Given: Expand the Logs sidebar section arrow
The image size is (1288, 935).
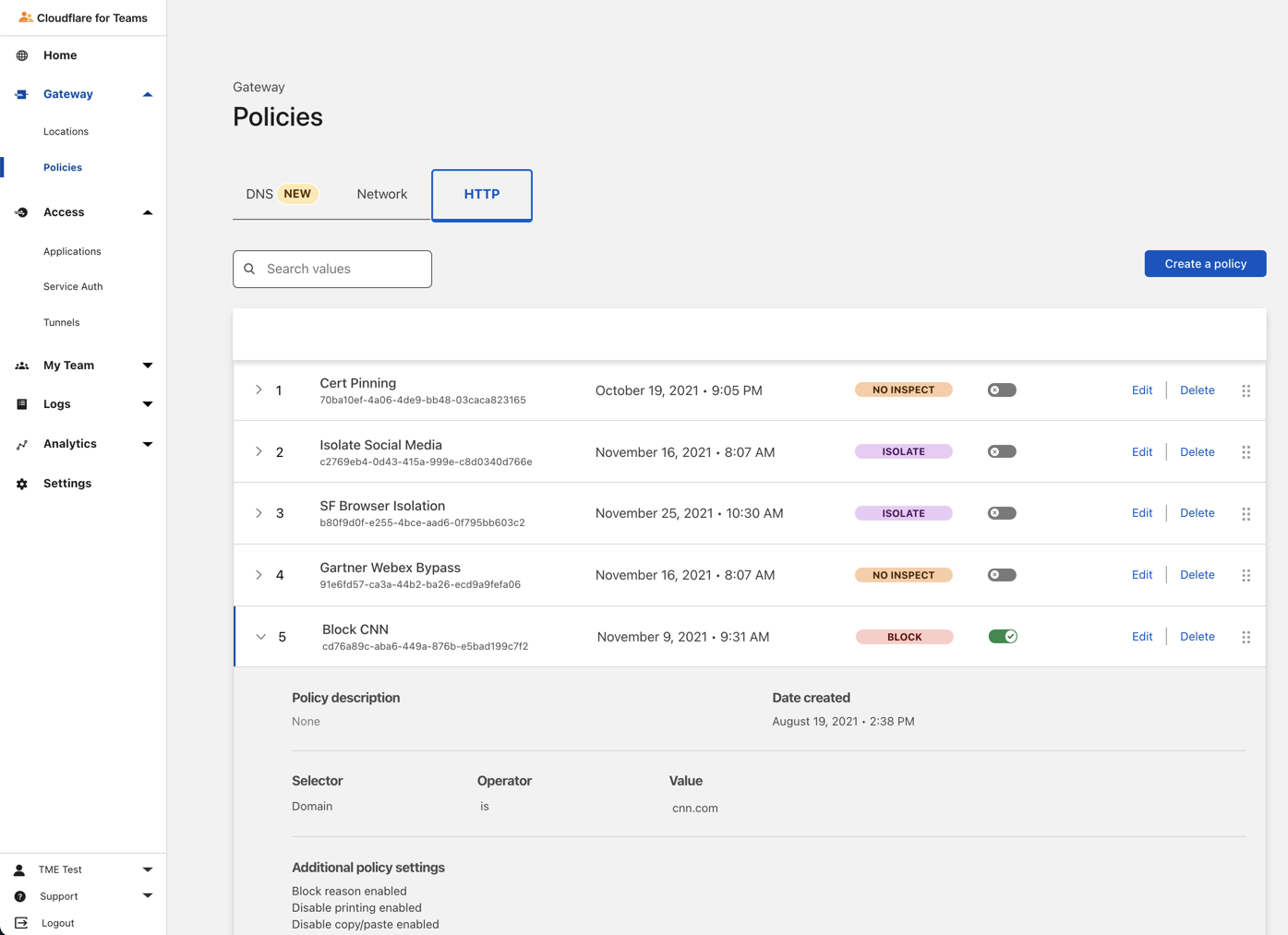Looking at the screenshot, I should (148, 404).
